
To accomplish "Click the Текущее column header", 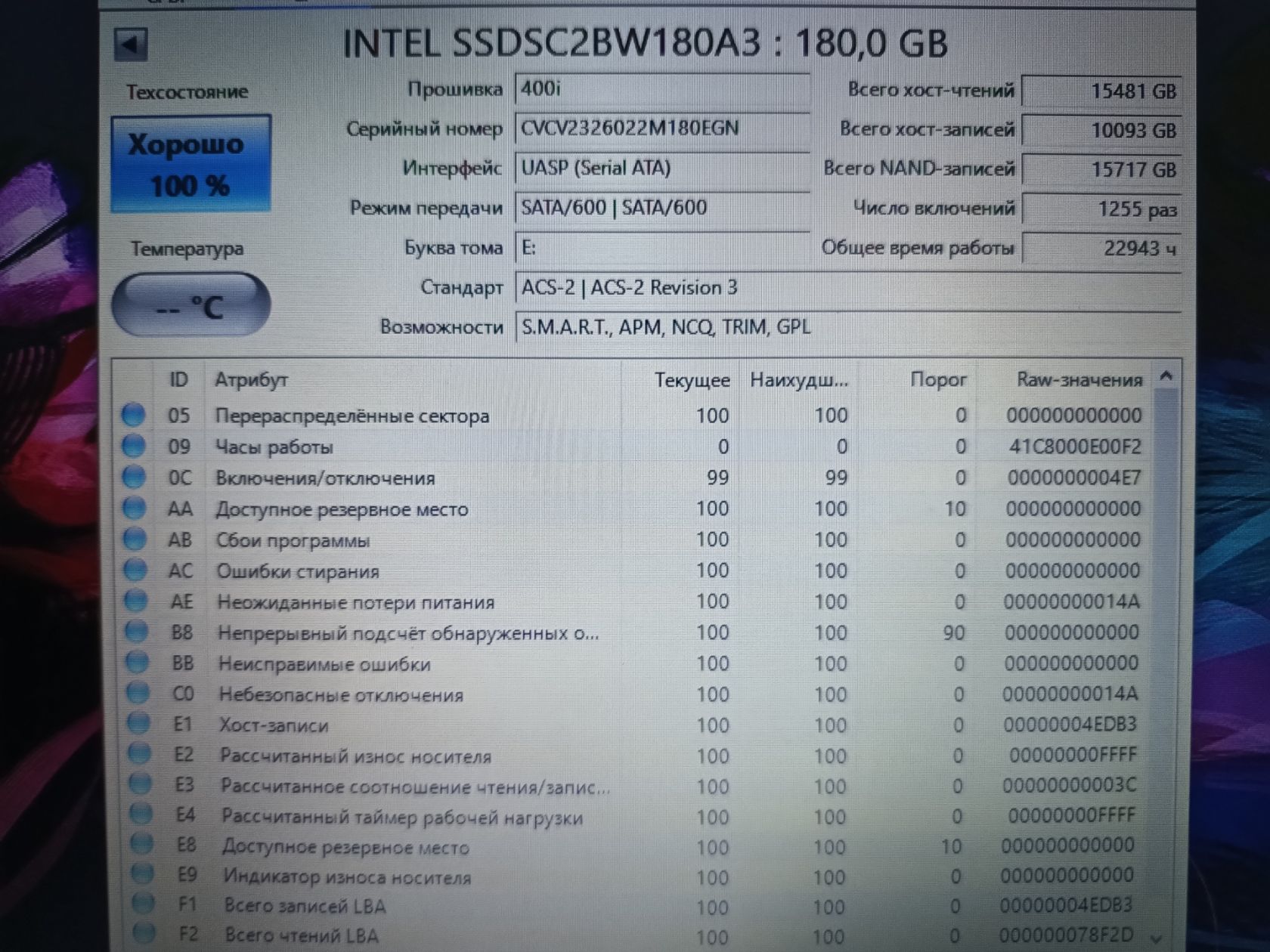I will pyautogui.click(x=692, y=380).
